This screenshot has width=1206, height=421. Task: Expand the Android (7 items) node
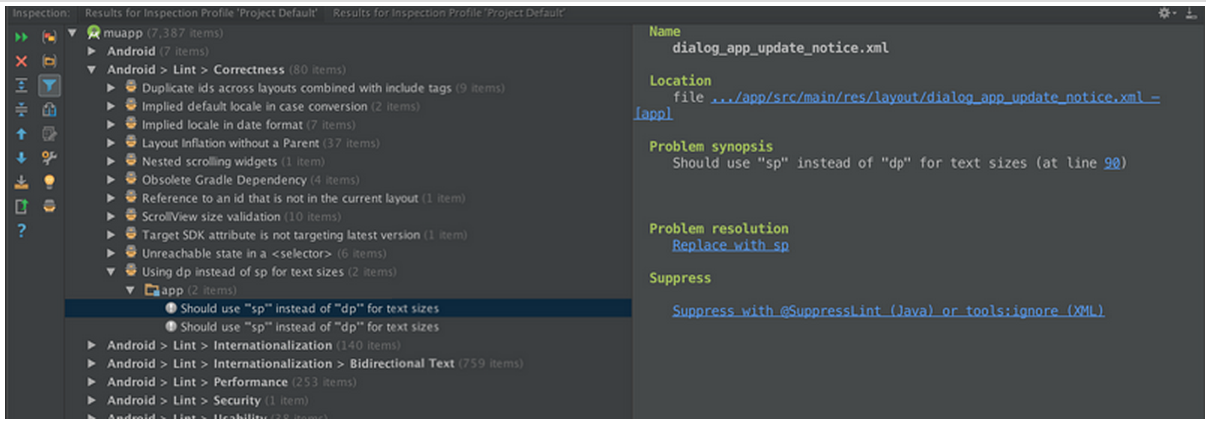pos(92,51)
